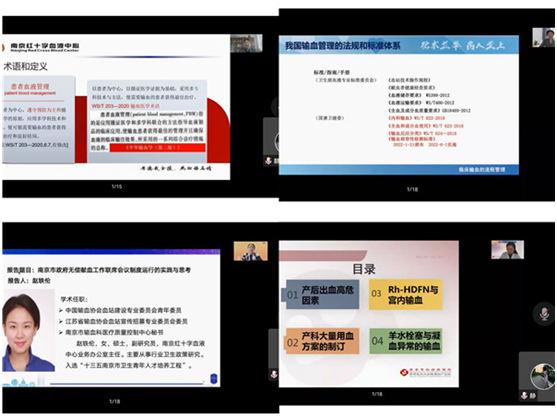Click the muted mic icon left of 目录 slide
The width and height of the screenshot is (557, 419).
pyautogui.click(x=274, y=374)
